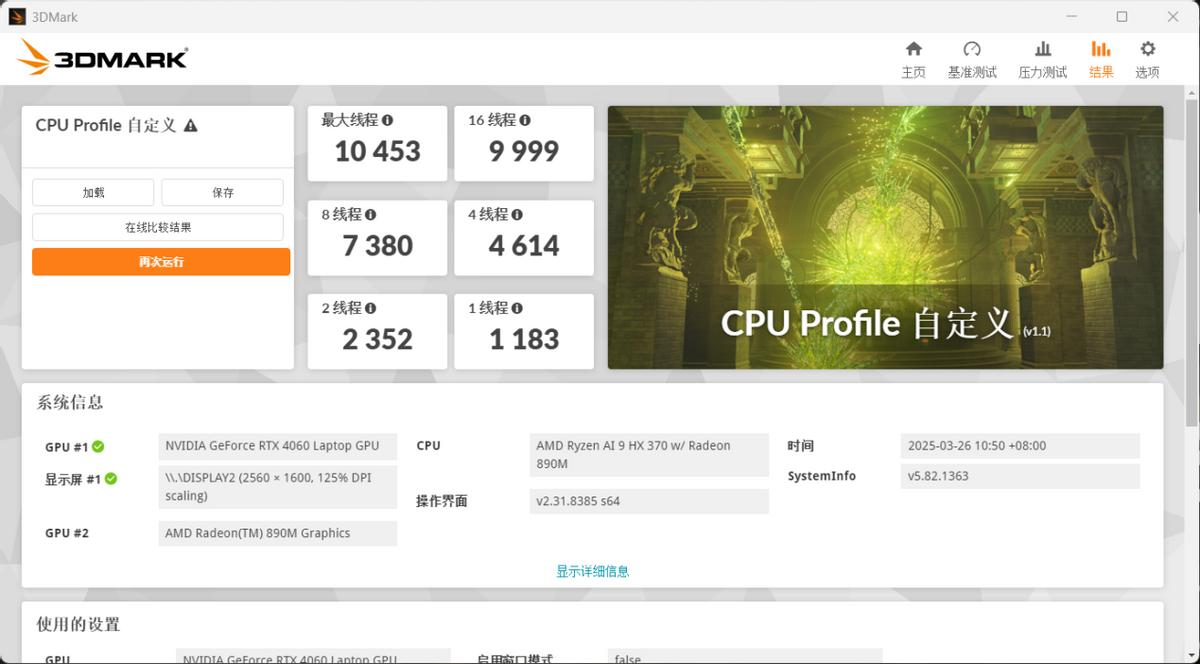Screen dimensions: 1200x664
Task: Click the NVIDIA GeForce RTX 4060 Laptop GPU value under 系统信息
Action: 277,446
